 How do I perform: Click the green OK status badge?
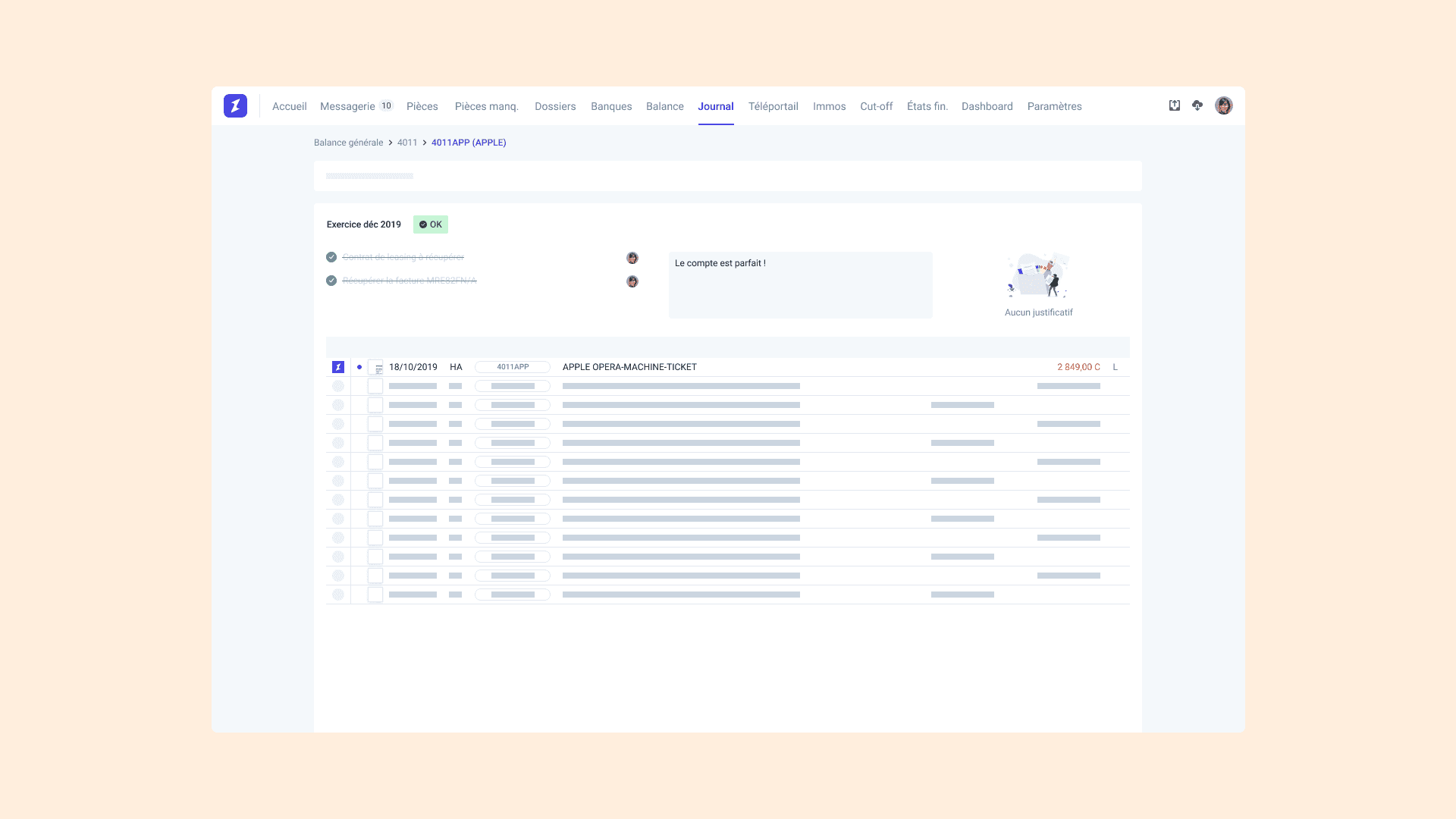(431, 224)
